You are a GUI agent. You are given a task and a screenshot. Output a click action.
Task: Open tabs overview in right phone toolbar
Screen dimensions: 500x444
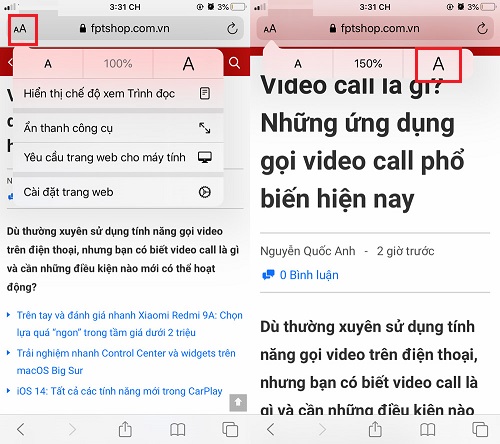[x=480, y=429]
